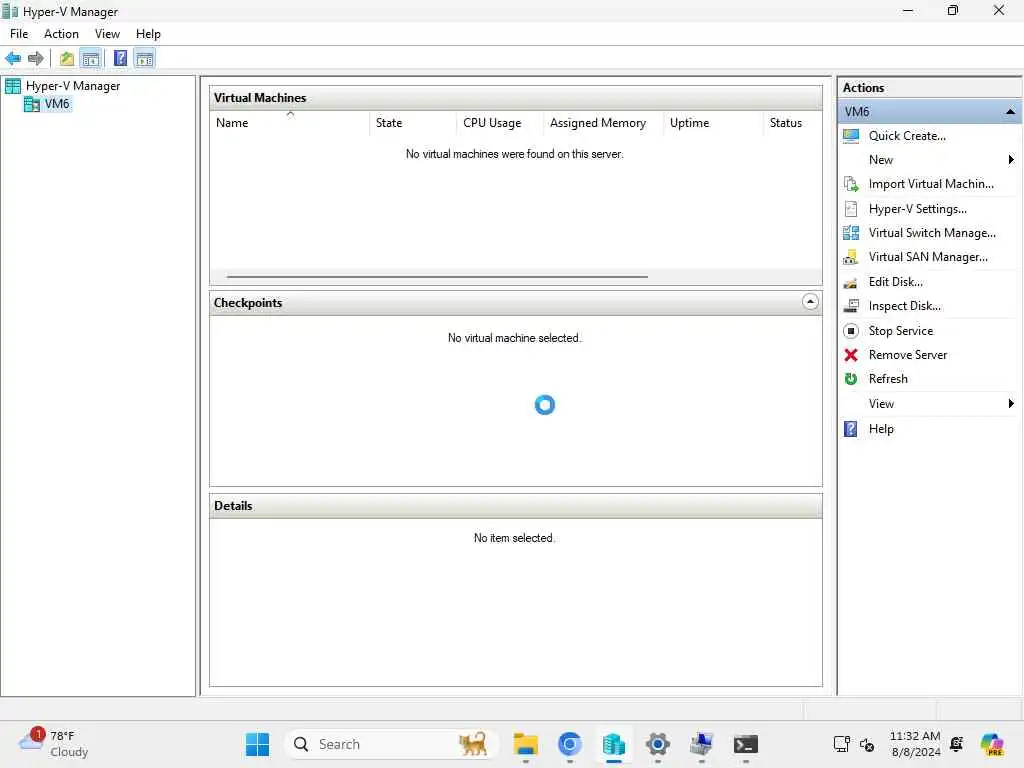Open the terminal icon in taskbar
This screenshot has width=1024, height=768.
pyautogui.click(x=745, y=744)
